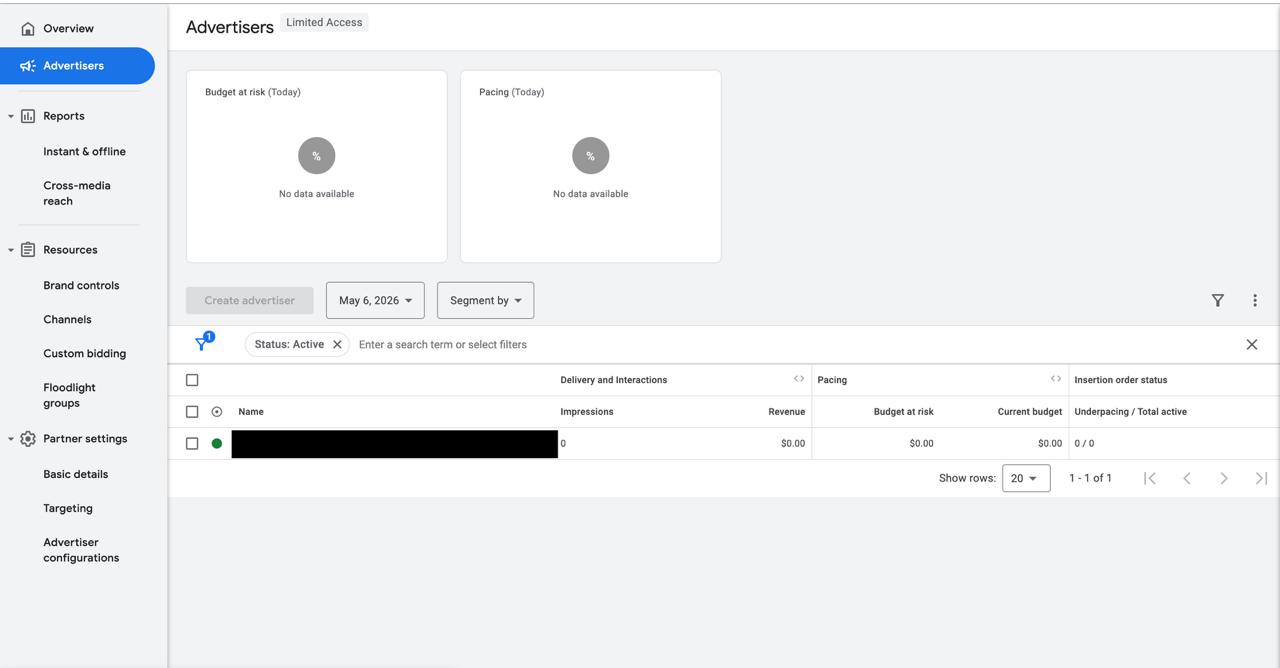Click Underpacing / Total active header
Image resolution: width=1280 pixels, height=668 pixels.
coord(1130,412)
